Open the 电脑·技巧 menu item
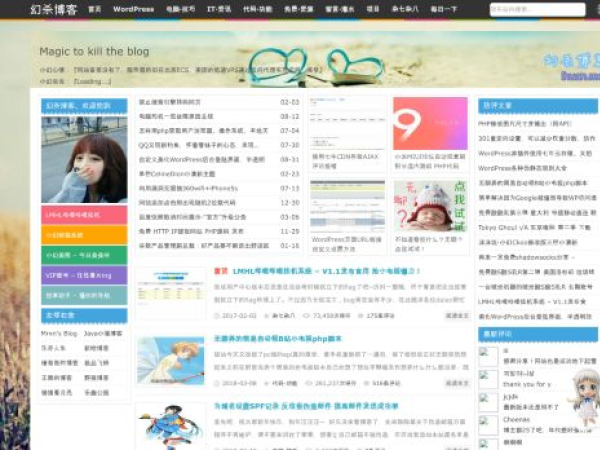The height and width of the screenshot is (450, 600). pos(181,9)
